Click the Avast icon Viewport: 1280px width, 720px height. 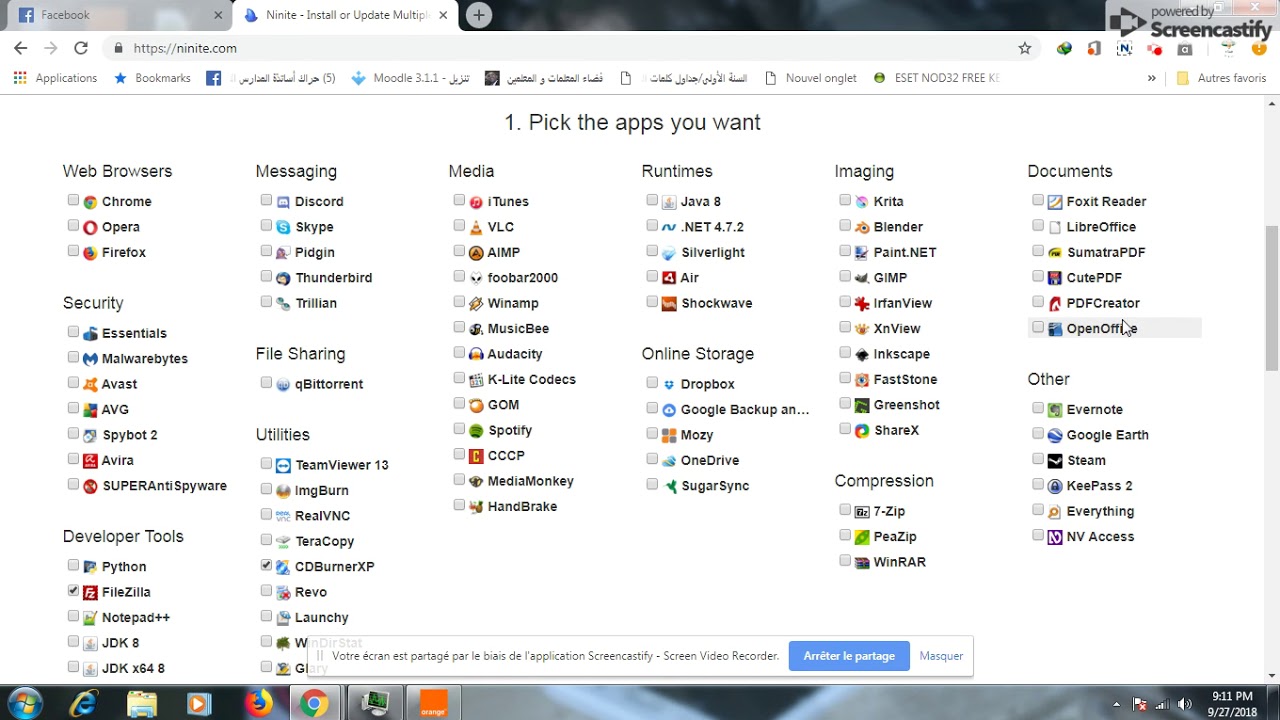pos(90,384)
